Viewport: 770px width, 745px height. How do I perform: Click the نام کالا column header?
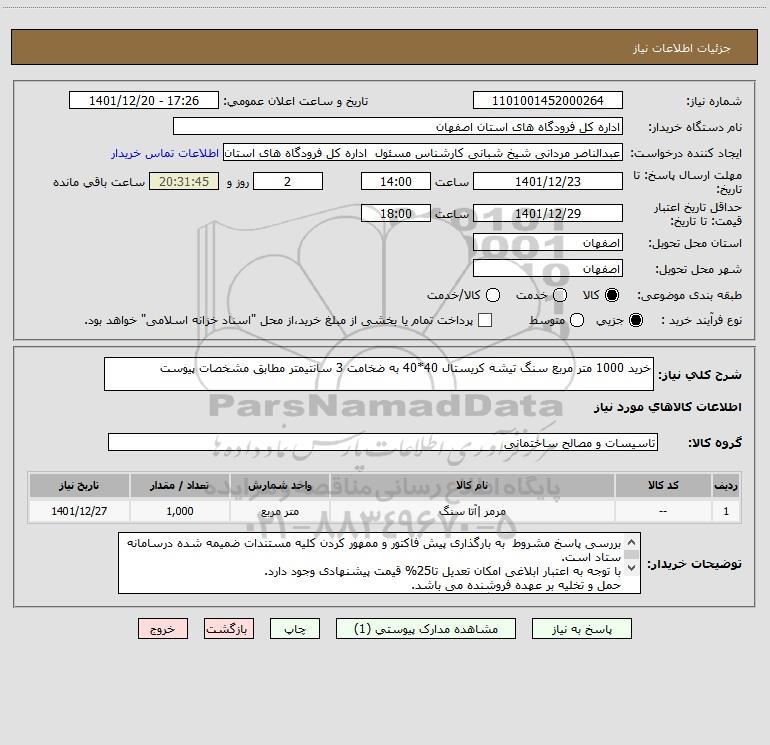coord(472,485)
